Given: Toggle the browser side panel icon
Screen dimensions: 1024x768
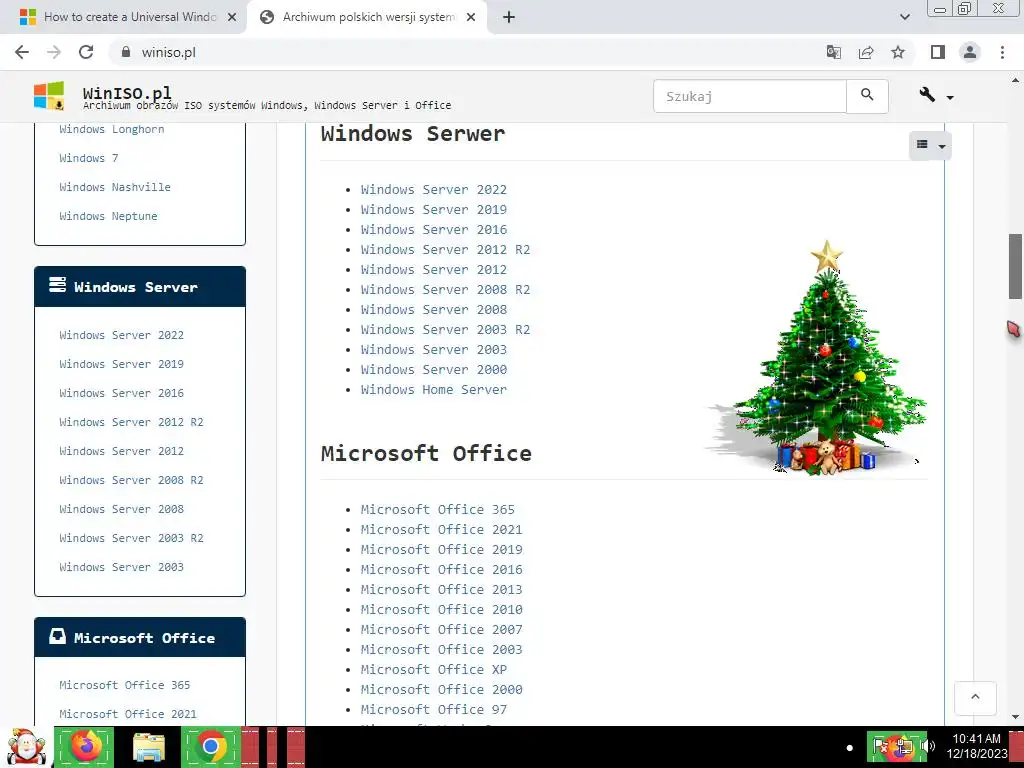Looking at the screenshot, I should coord(938,52).
